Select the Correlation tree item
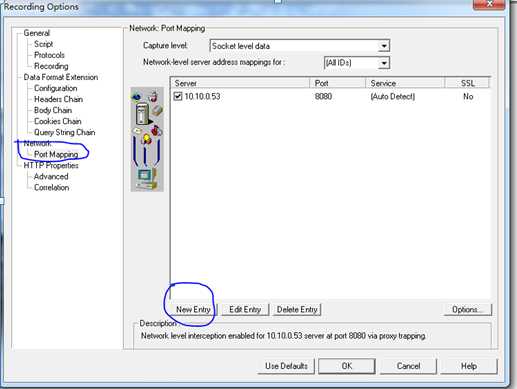This screenshot has width=517, height=389. pos(52,187)
